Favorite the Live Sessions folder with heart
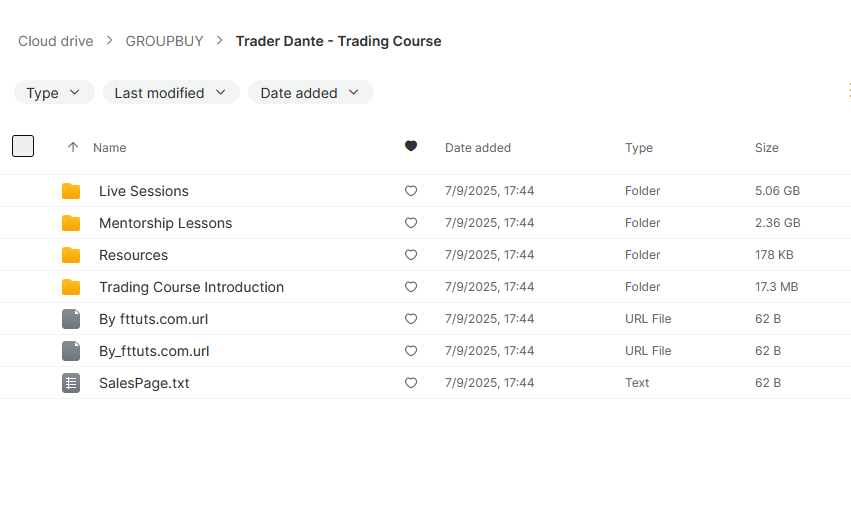This screenshot has width=851, height=527. click(x=411, y=191)
